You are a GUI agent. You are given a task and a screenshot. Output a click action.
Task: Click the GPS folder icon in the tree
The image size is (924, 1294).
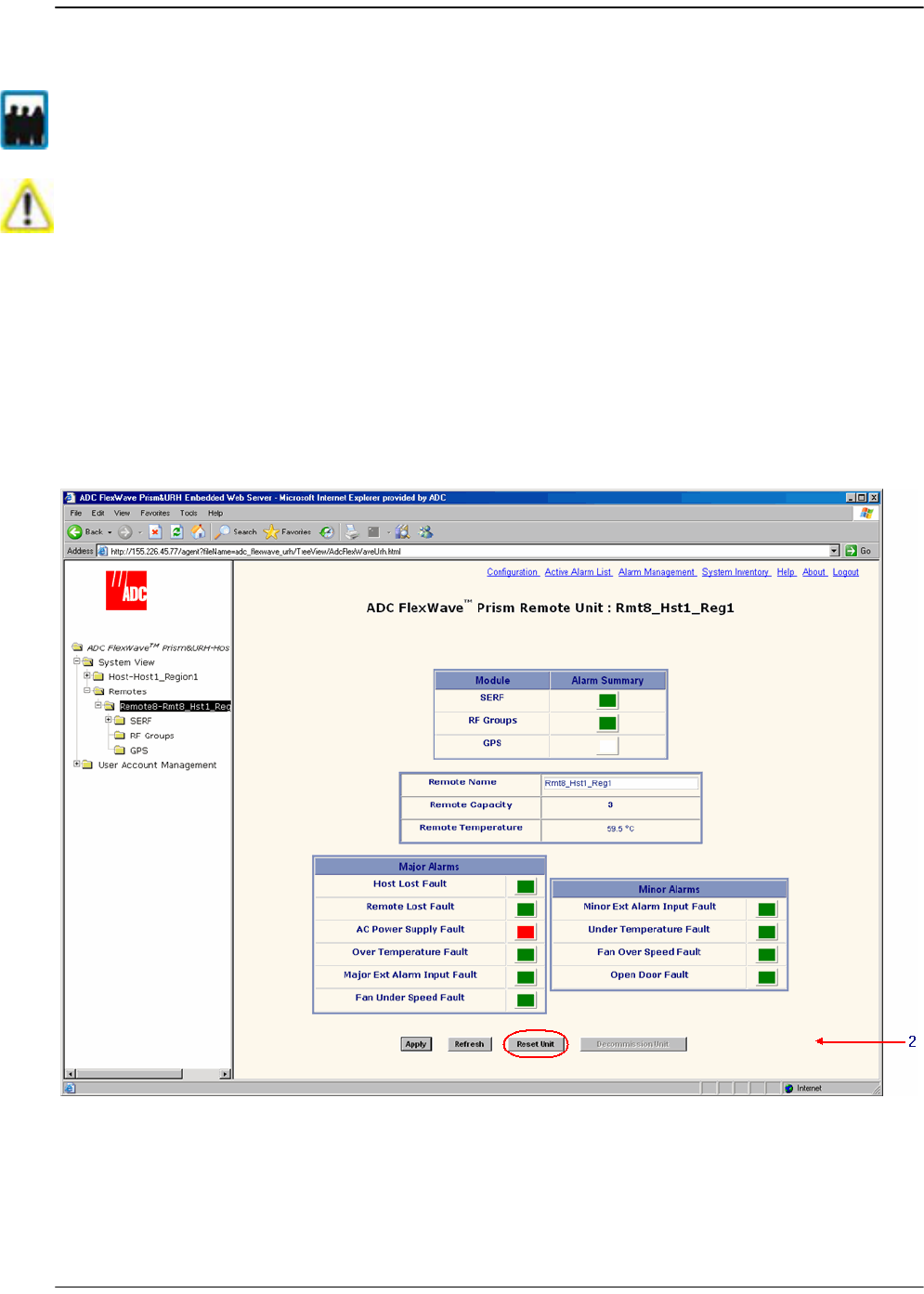click(119, 751)
